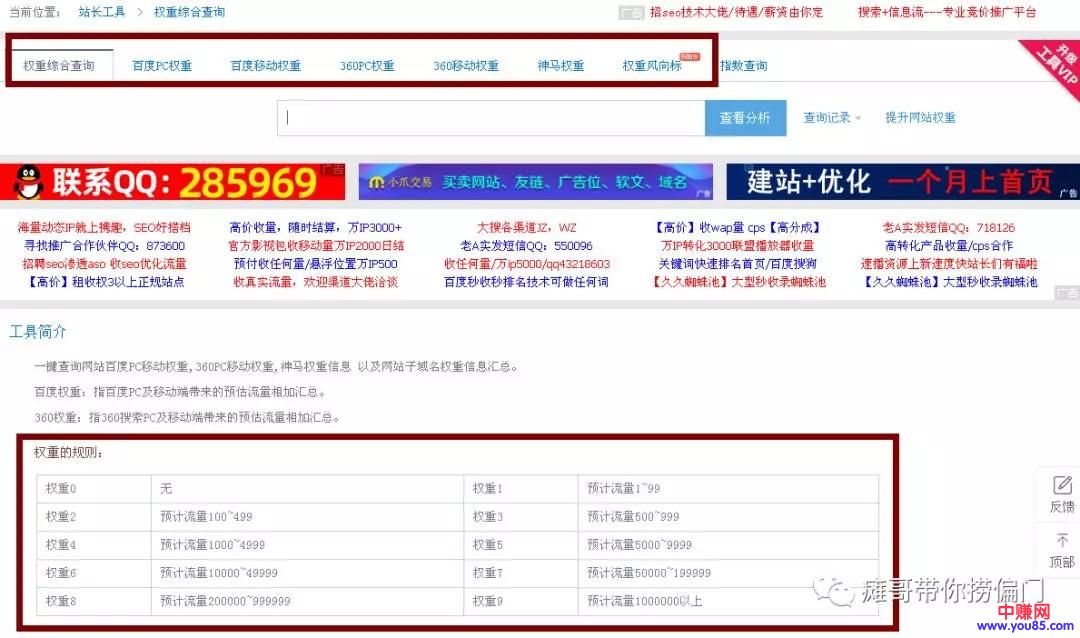Switch to the 百度PC权重 tab

pos(162,66)
